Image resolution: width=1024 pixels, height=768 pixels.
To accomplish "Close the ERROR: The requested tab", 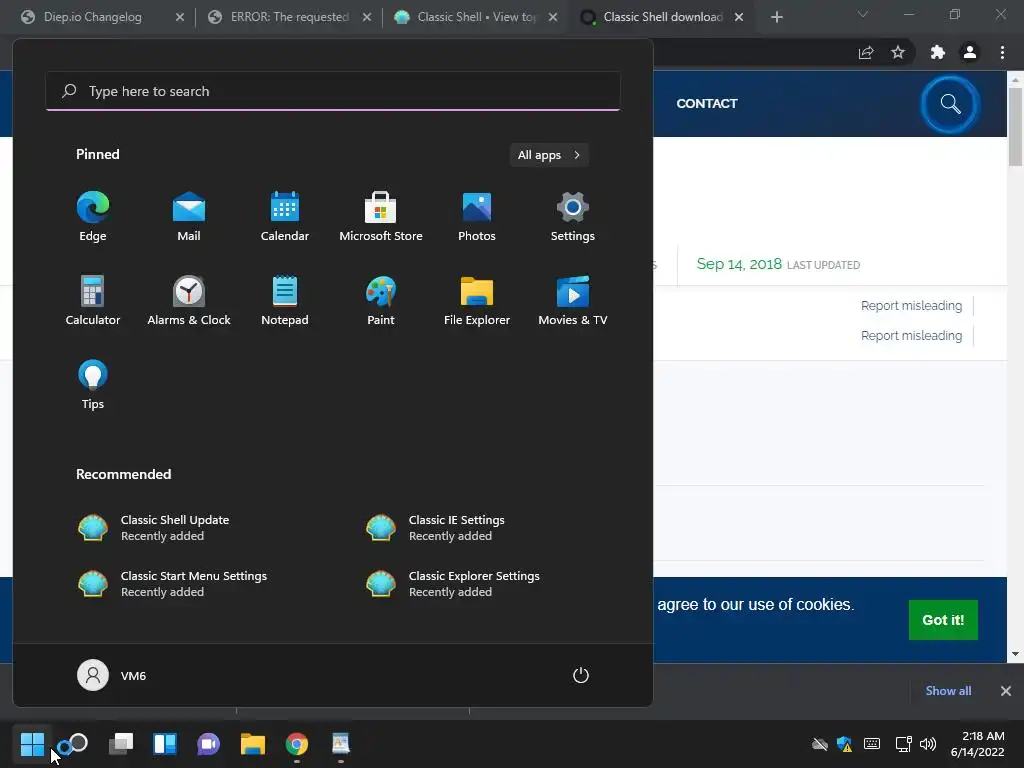I will coord(366,17).
